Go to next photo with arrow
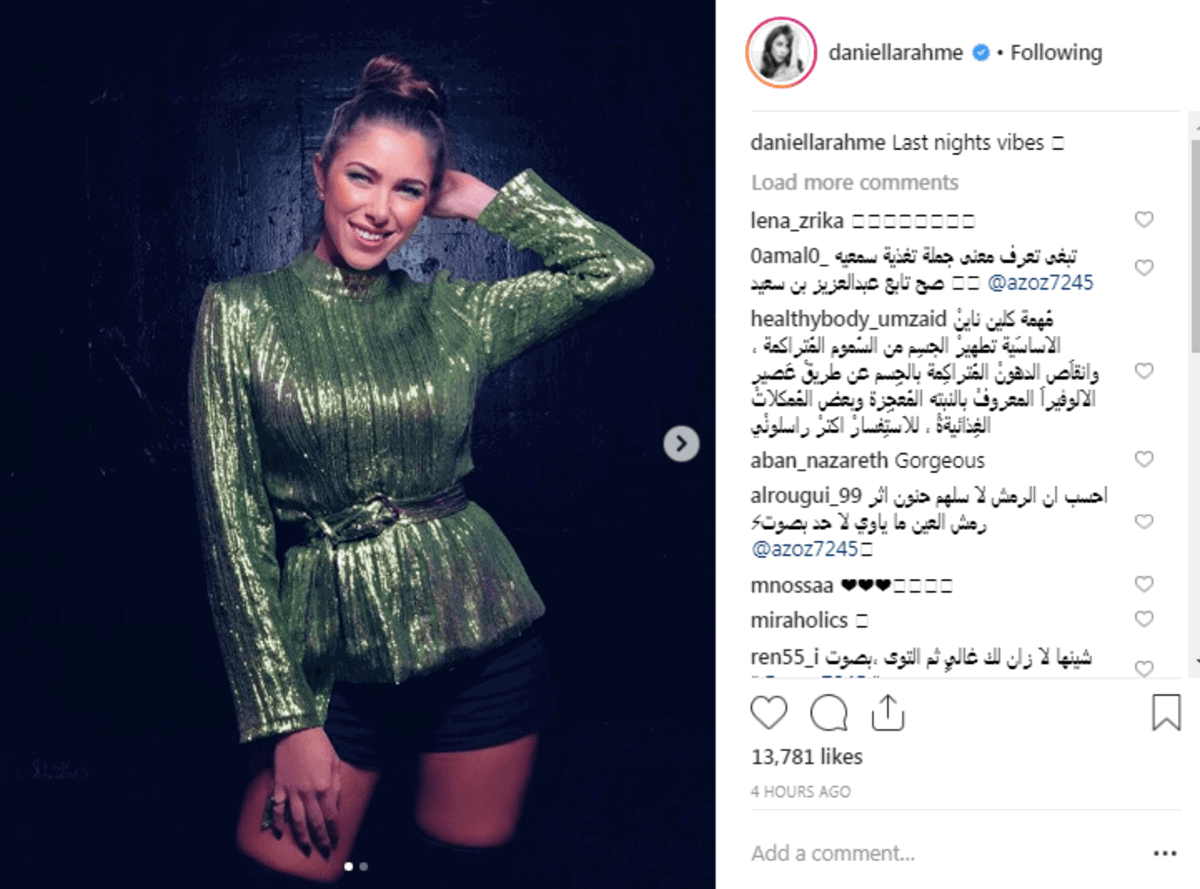Image resolution: width=1200 pixels, height=889 pixels. click(x=681, y=443)
